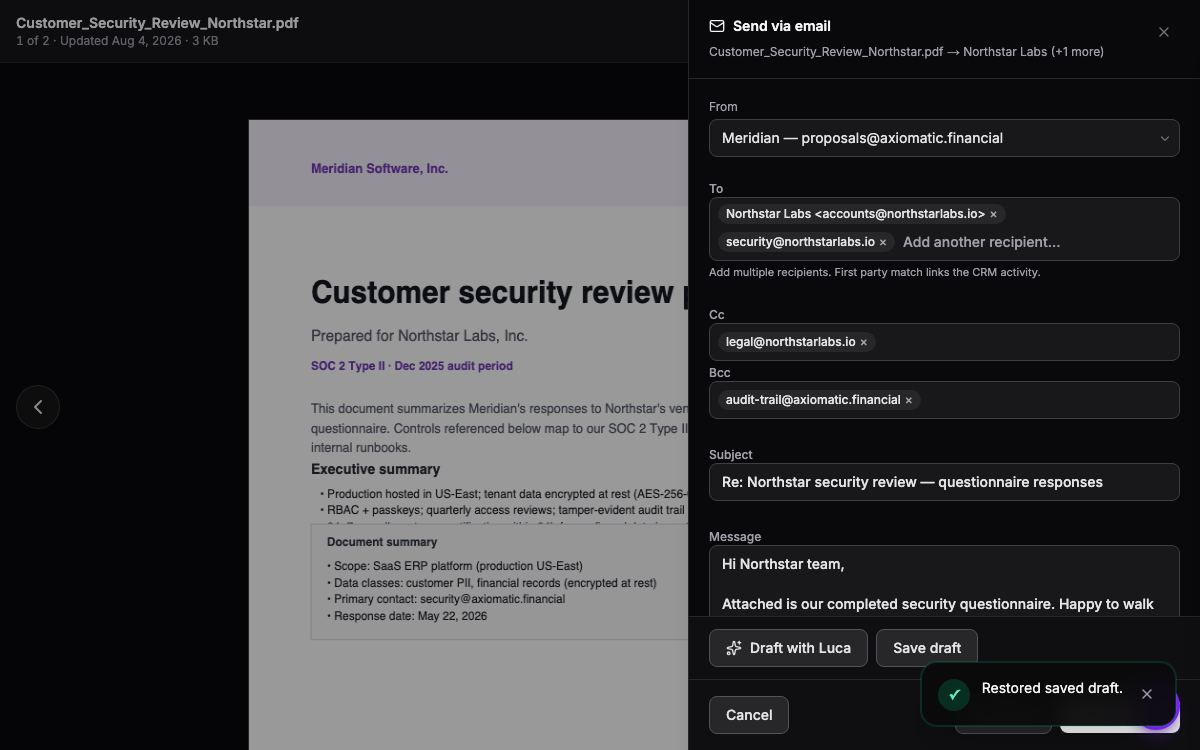1200x750 pixels.
Task: Click the Primary contact line in document summary
Action: (446, 599)
